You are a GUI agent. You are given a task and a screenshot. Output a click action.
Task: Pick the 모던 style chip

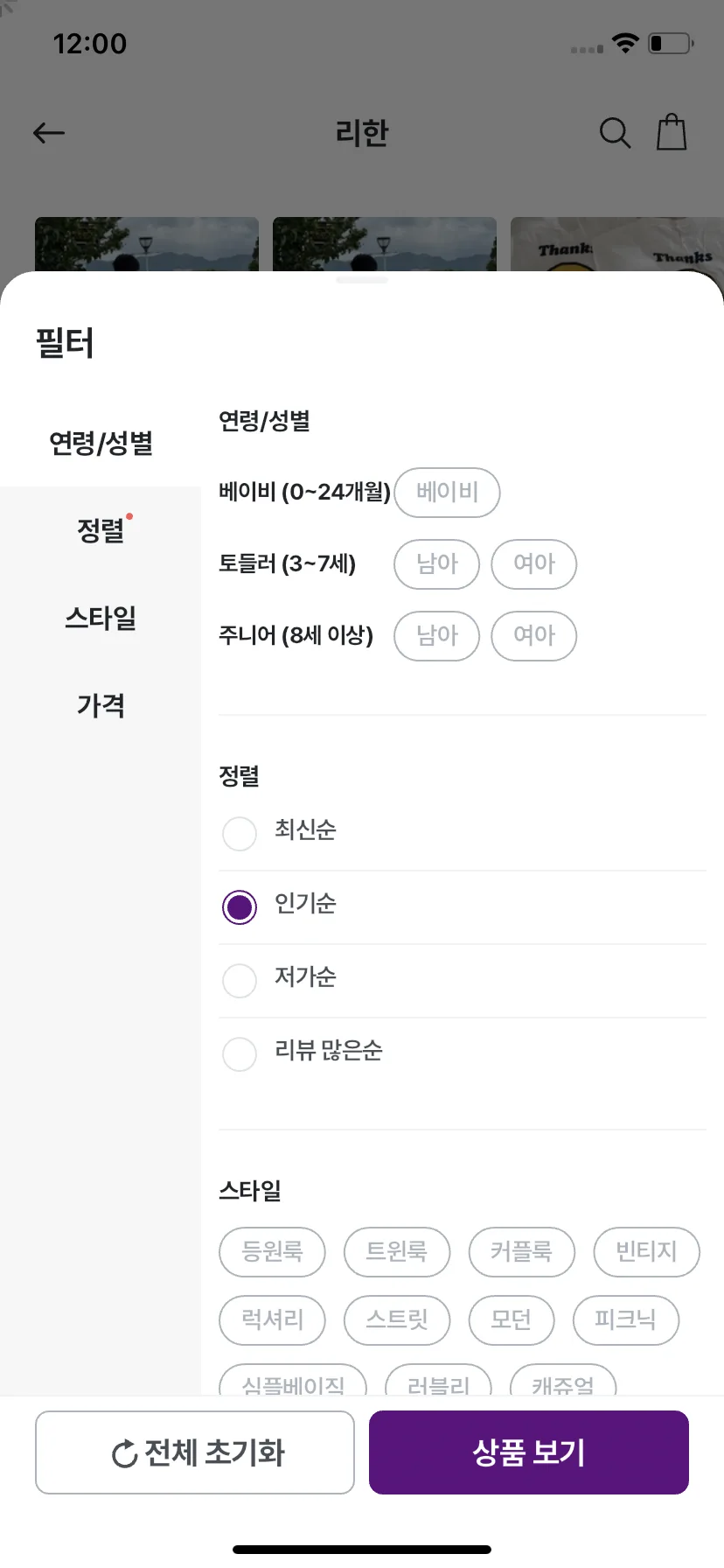512,1320
